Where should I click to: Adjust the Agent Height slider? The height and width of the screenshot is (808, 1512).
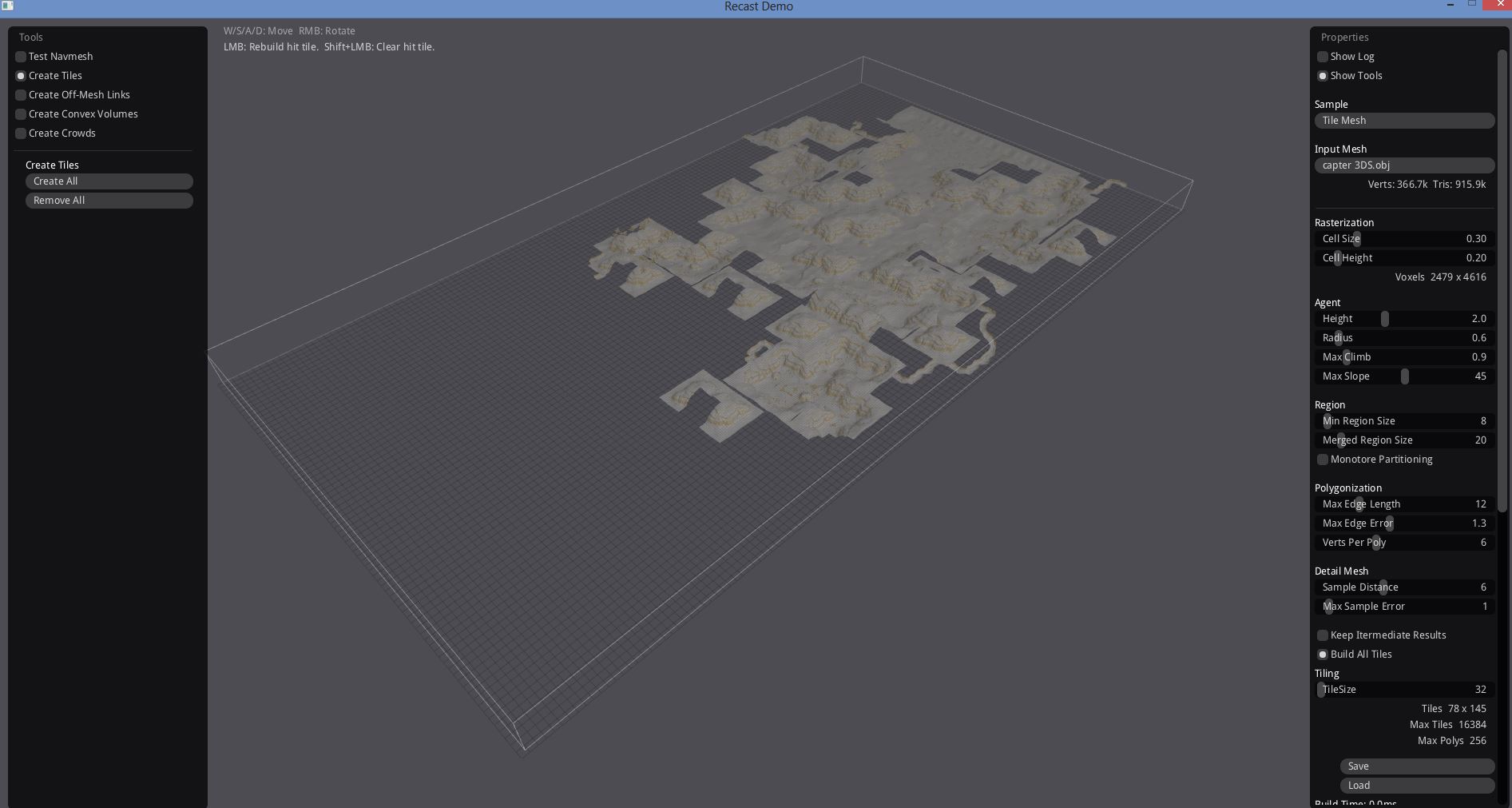click(1385, 319)
